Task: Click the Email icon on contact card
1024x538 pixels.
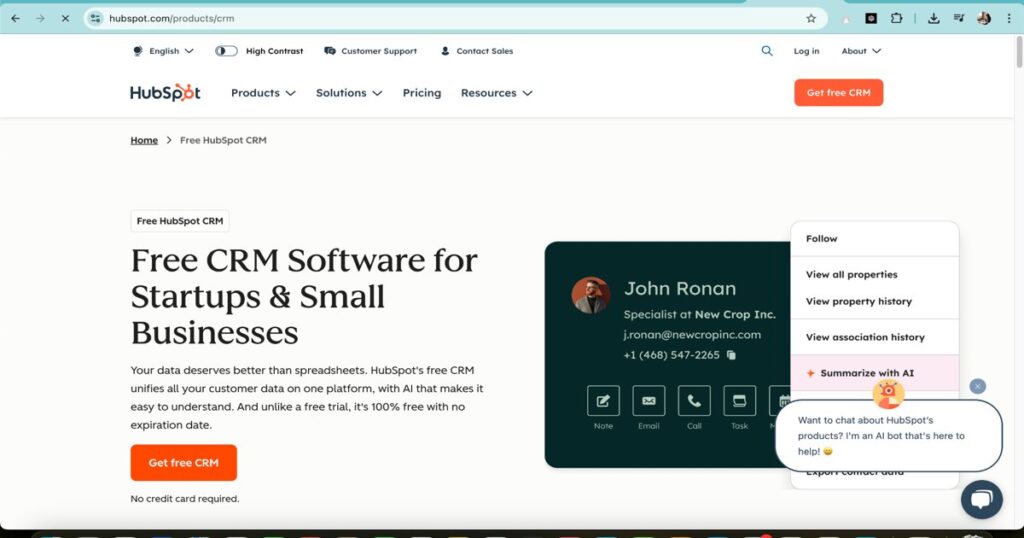Action: click(x=648, y=400)
